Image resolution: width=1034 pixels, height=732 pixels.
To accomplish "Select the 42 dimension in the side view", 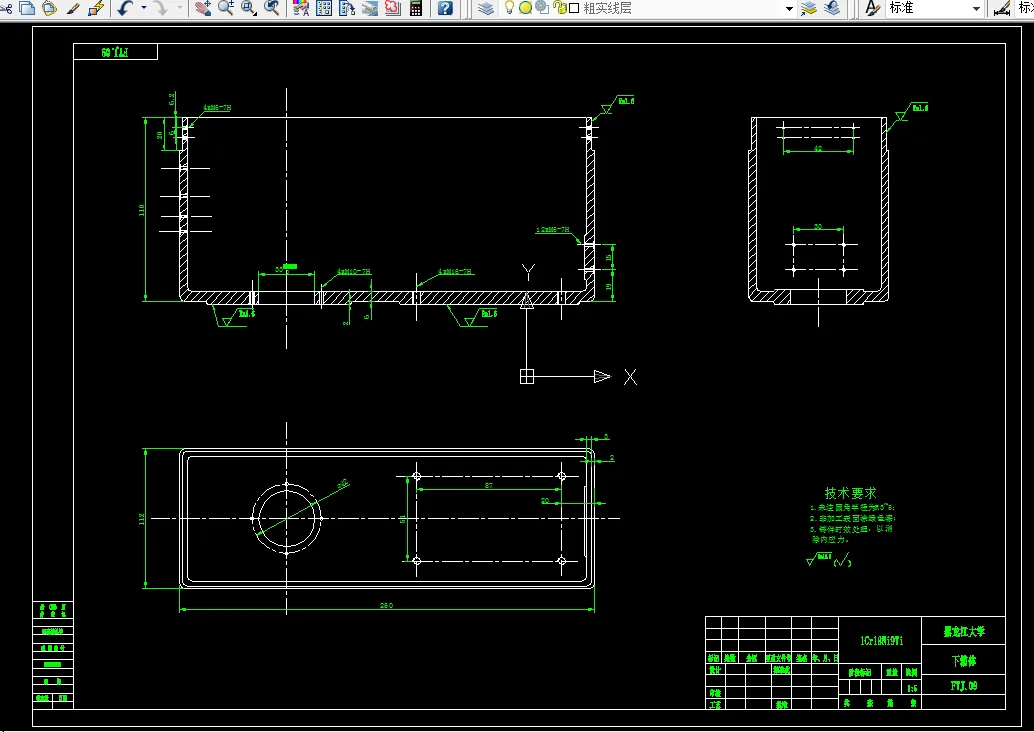I will (x=818, y=149).
